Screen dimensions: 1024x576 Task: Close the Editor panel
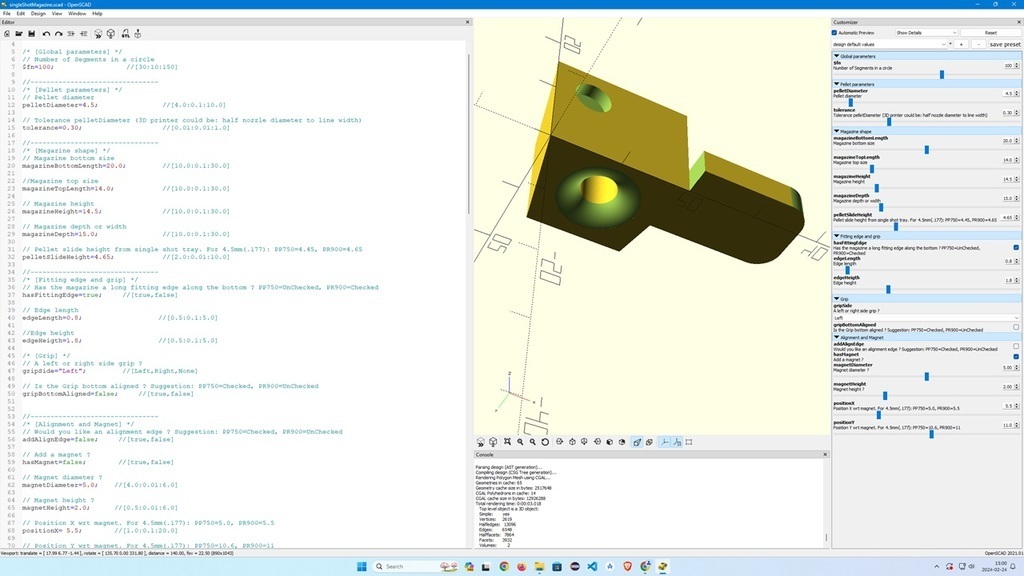point(467,22)
